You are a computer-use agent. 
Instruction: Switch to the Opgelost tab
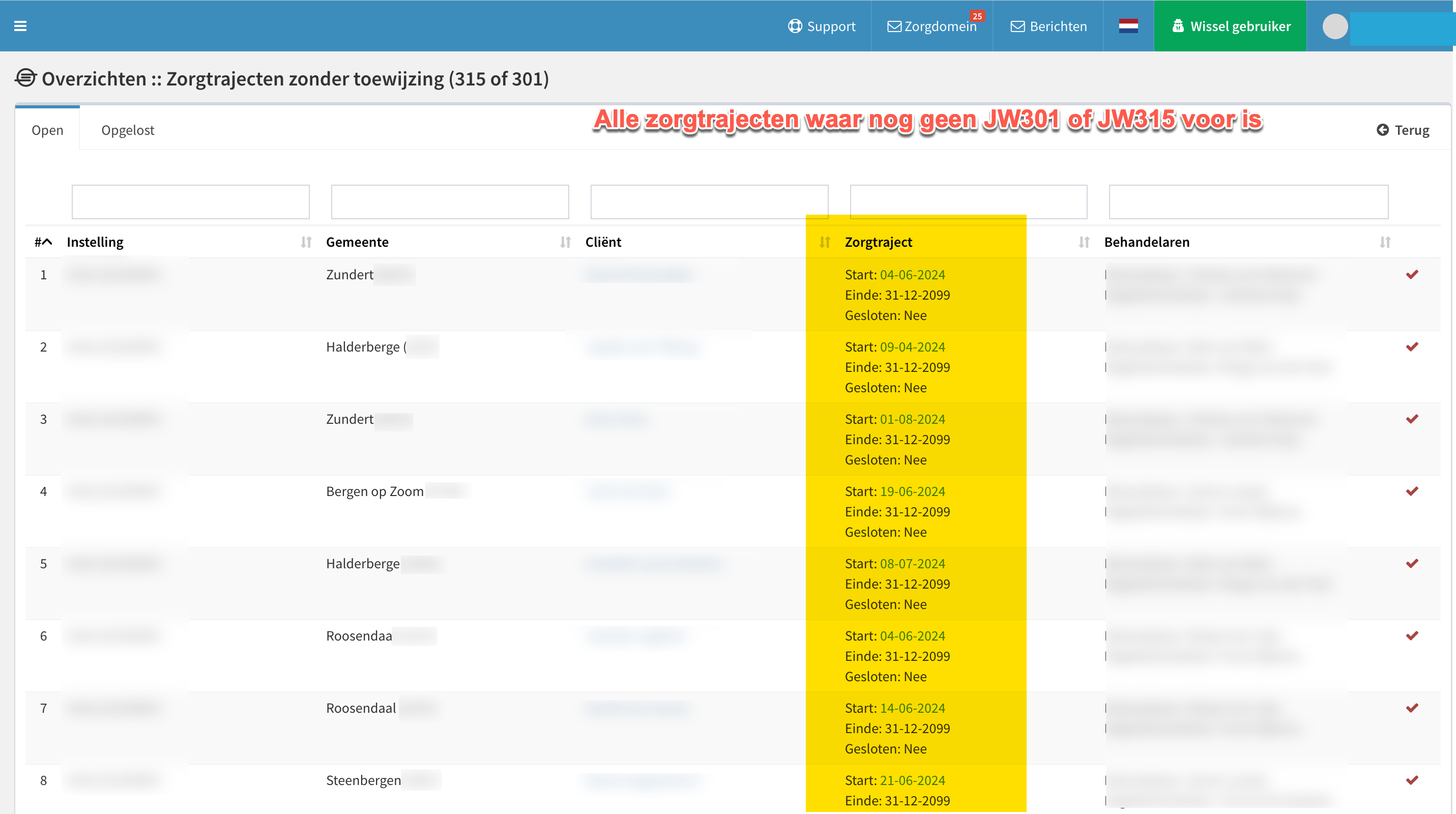pos(128,130)
